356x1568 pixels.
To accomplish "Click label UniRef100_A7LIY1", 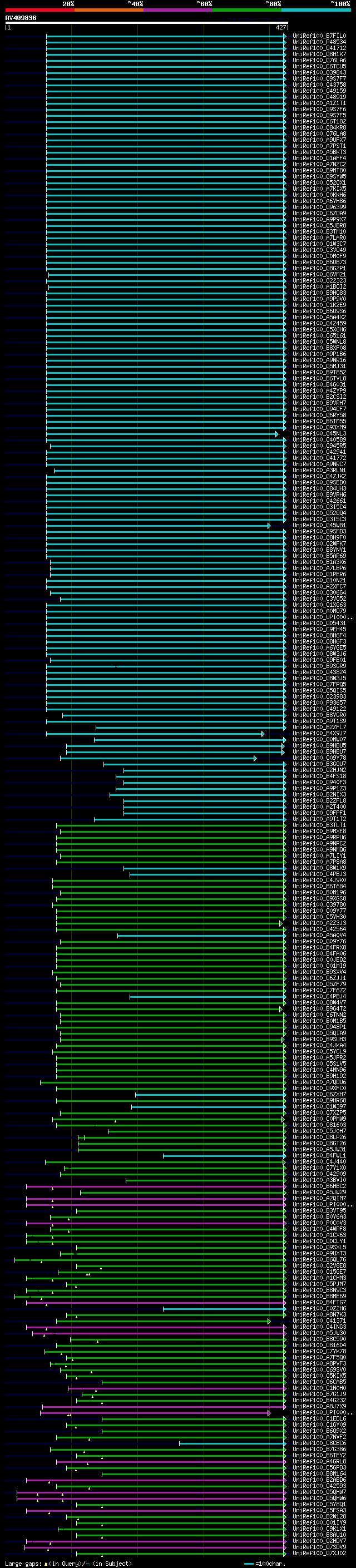I will coord(319,856).
